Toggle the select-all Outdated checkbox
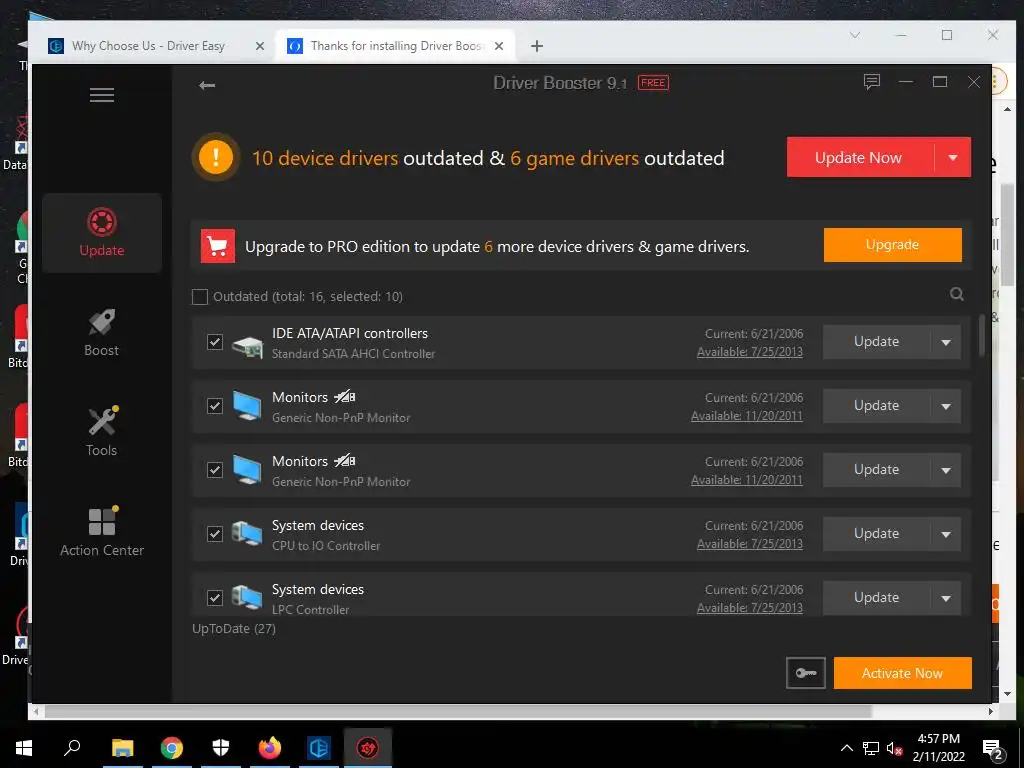 coord(200,296)
